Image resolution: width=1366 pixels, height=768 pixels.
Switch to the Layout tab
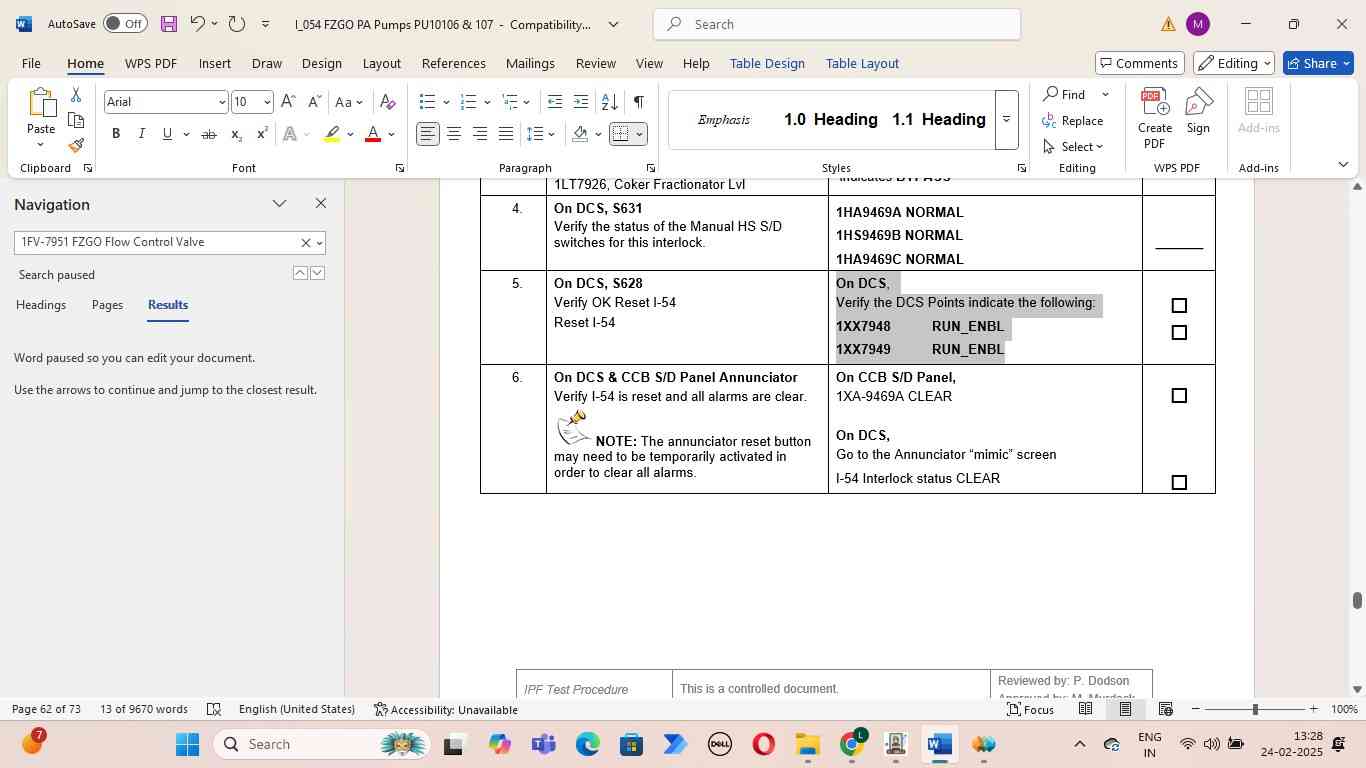(x=381, y=63)
